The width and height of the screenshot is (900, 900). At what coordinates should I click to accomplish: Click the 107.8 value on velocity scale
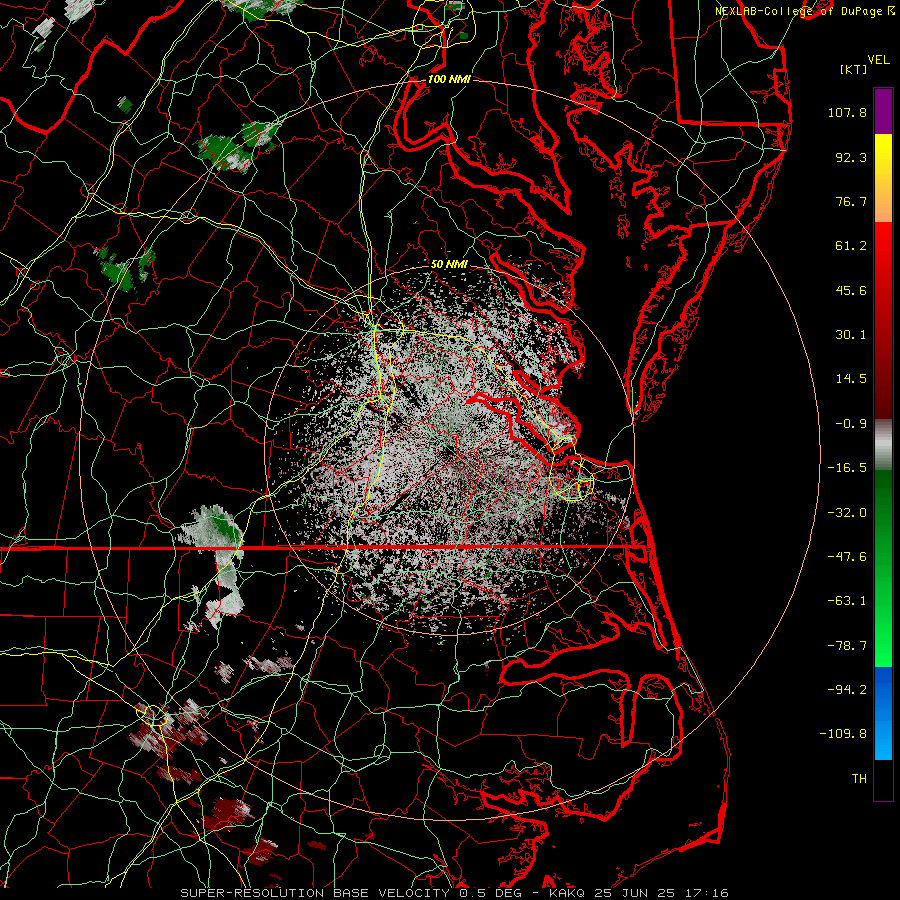point(847,112)
